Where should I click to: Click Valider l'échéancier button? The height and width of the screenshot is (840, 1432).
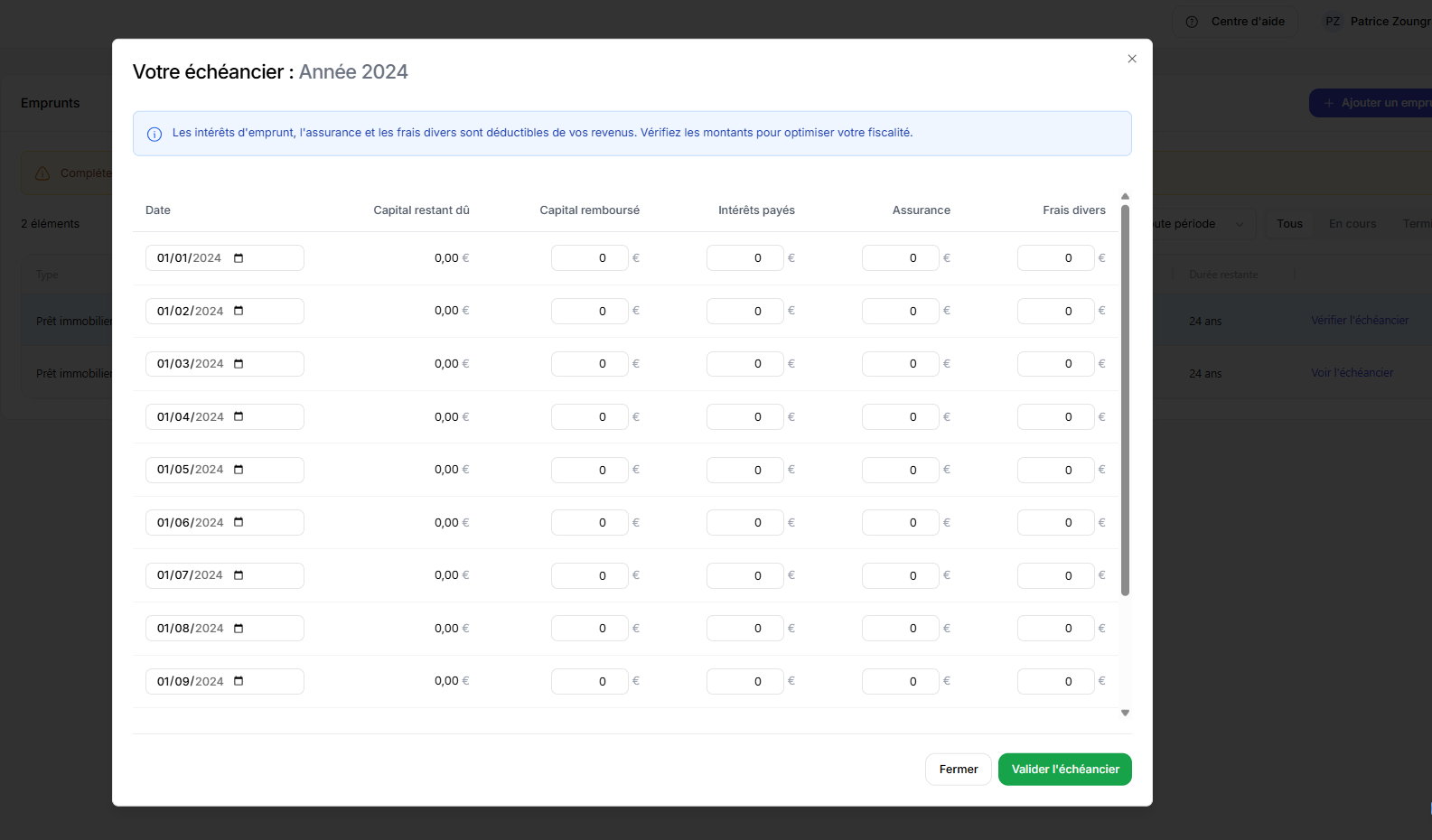[1065, 770]
